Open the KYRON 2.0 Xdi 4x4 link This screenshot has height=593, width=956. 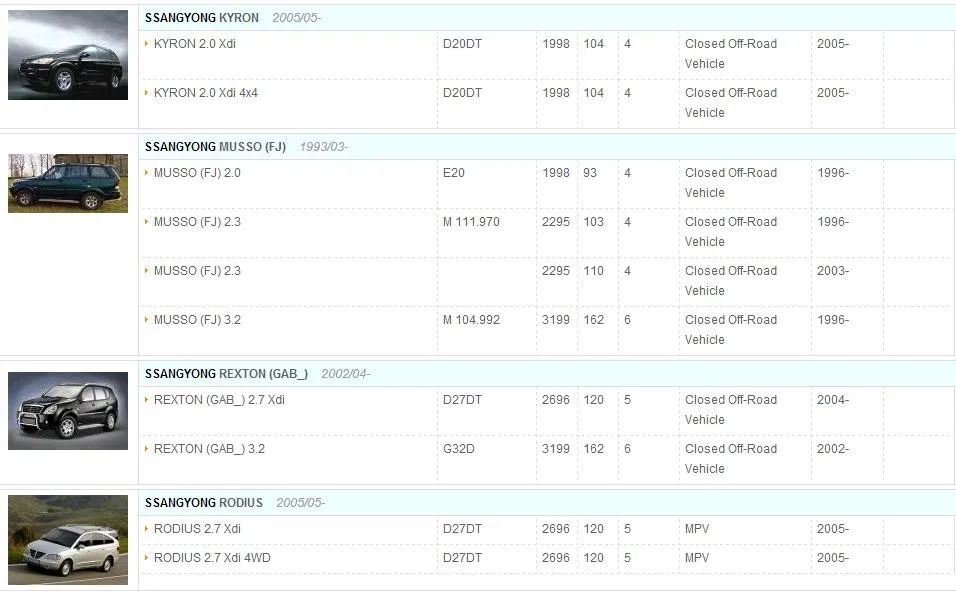click(205, 93)
